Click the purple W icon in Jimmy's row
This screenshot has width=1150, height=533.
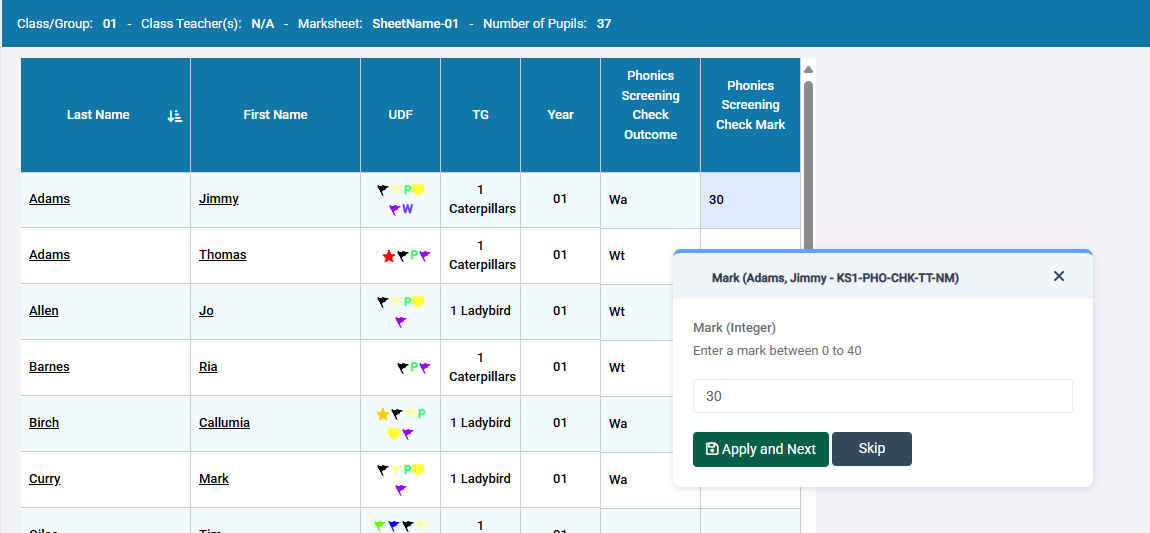click(x=408, y=209)
